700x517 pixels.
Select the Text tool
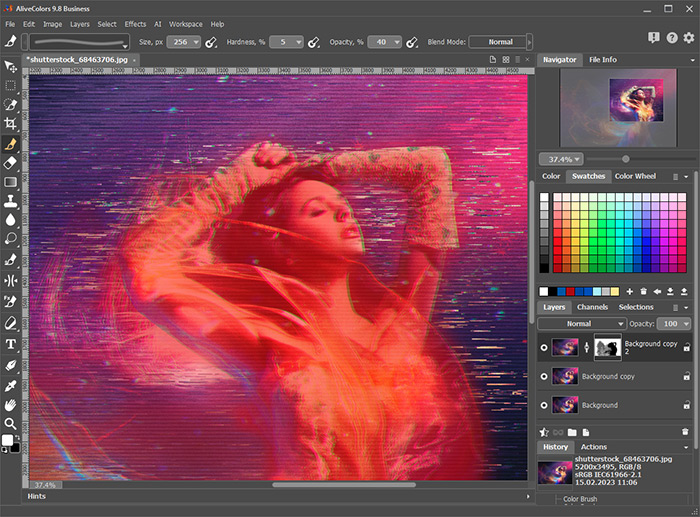[10, 344]
